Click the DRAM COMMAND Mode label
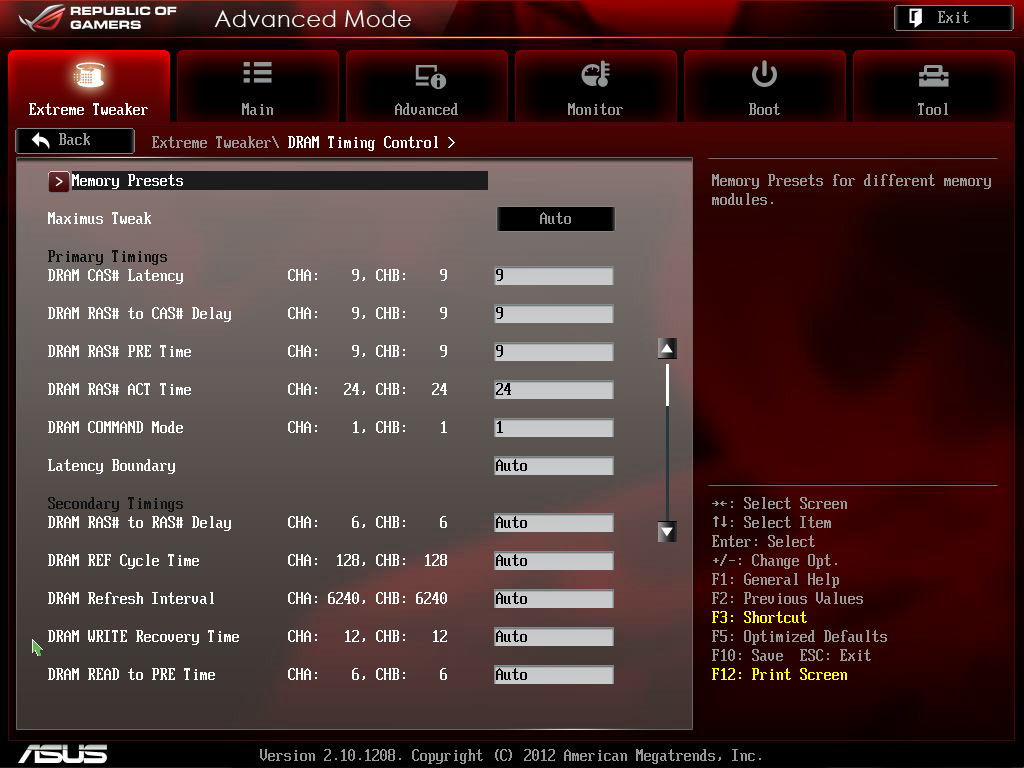Screen dimensions: 1024x768 116,428
